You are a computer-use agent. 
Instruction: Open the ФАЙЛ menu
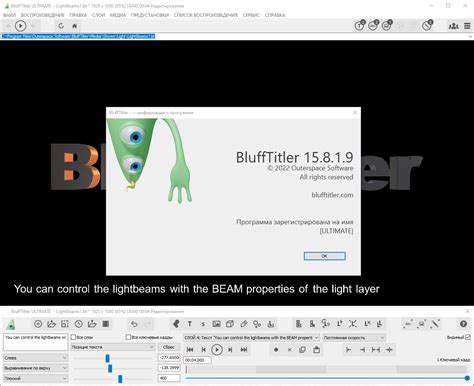(x=9, y=15)
